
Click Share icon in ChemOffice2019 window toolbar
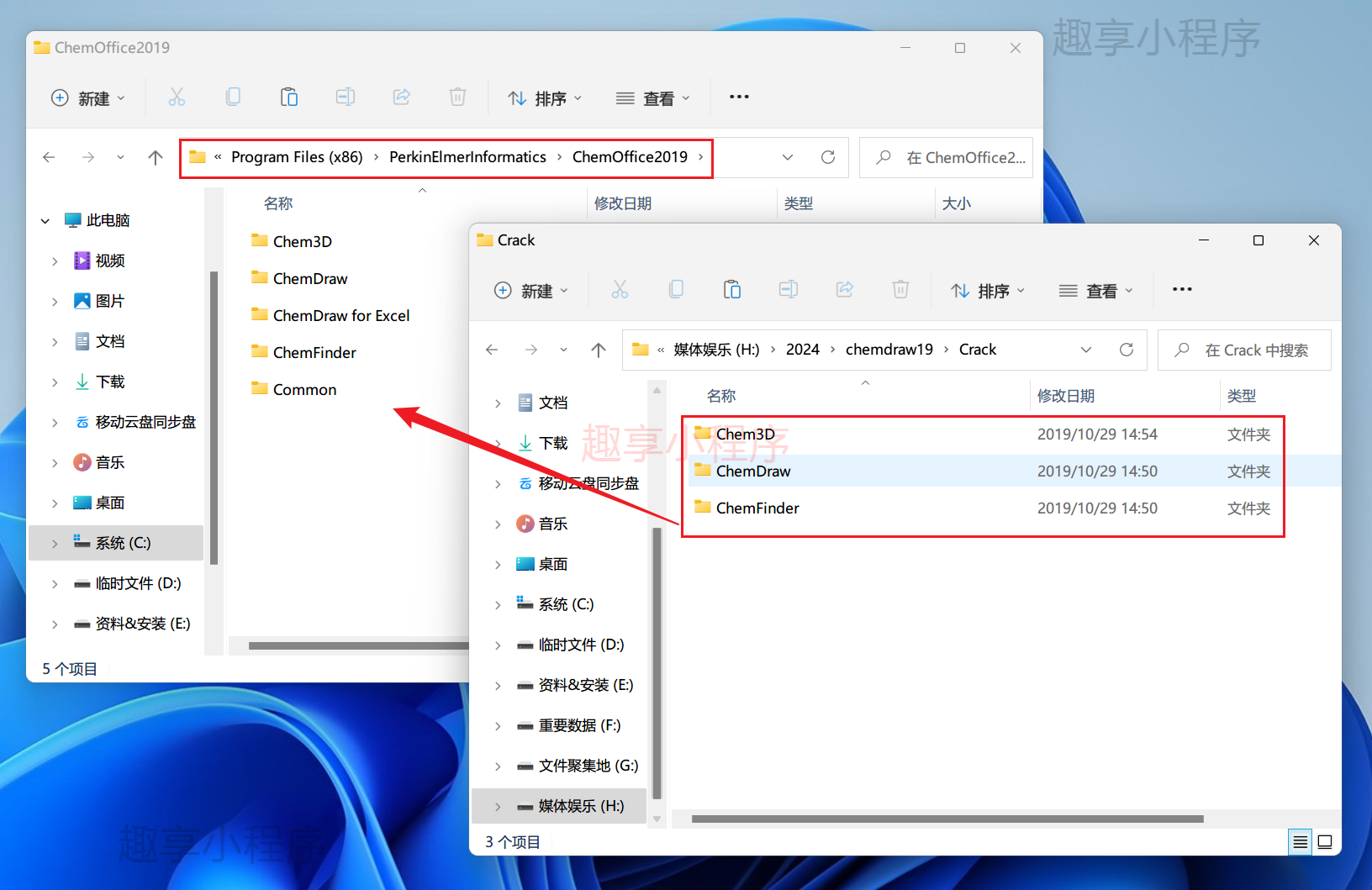pyautogui.click(x=402, y=97)
